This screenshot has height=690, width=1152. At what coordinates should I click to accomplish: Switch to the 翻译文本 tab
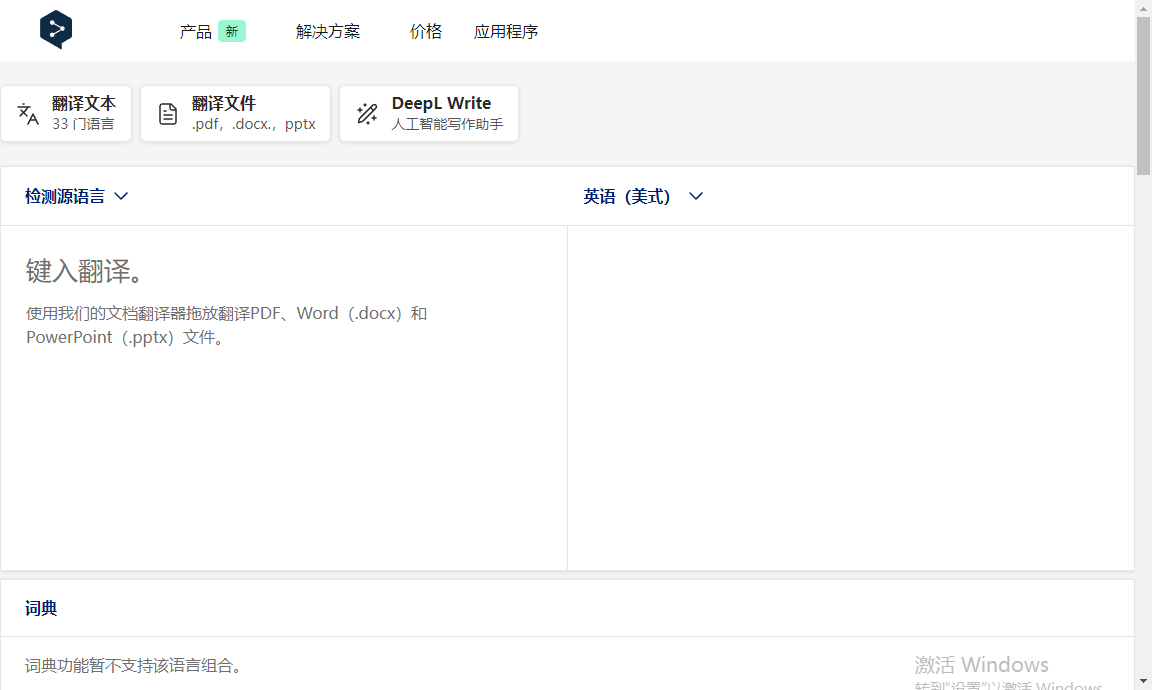click(x=66, y=113)
